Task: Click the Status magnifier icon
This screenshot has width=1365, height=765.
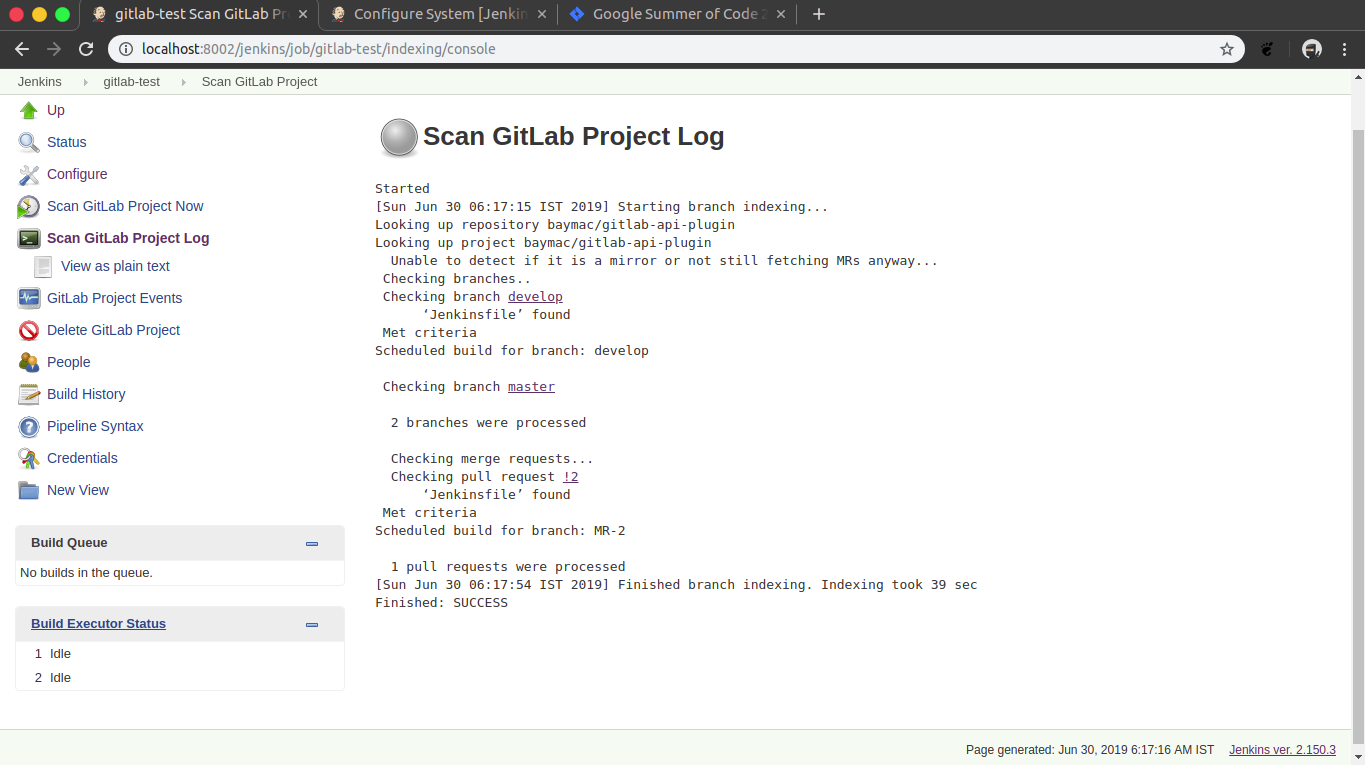Action: [29, 142]
